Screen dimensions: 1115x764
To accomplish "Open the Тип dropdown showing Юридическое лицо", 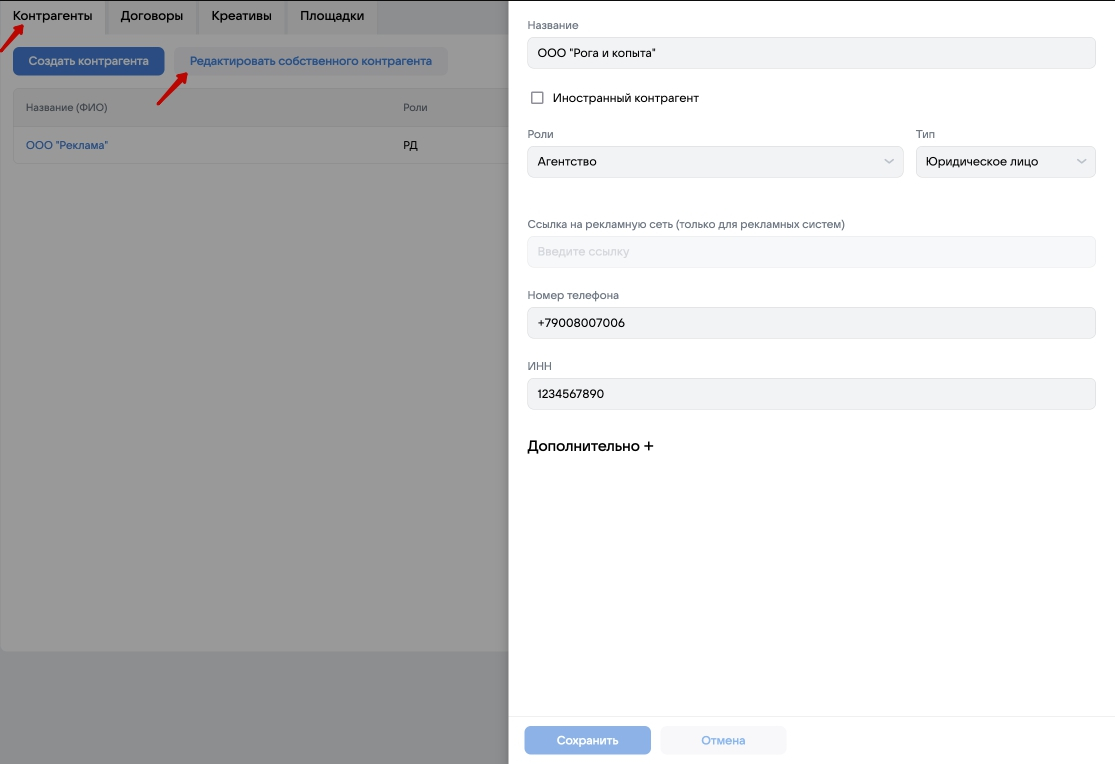I will click(1005, 162).
